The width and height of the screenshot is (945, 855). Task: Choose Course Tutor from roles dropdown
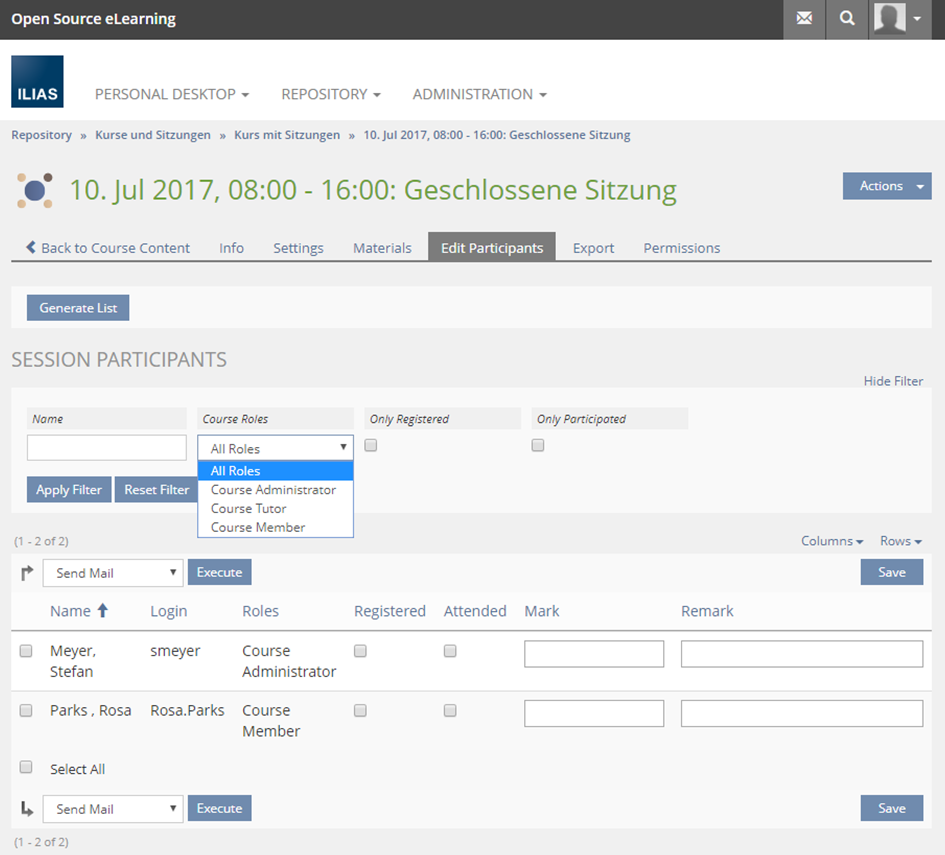pyautogui.click(x=249, y=508)
